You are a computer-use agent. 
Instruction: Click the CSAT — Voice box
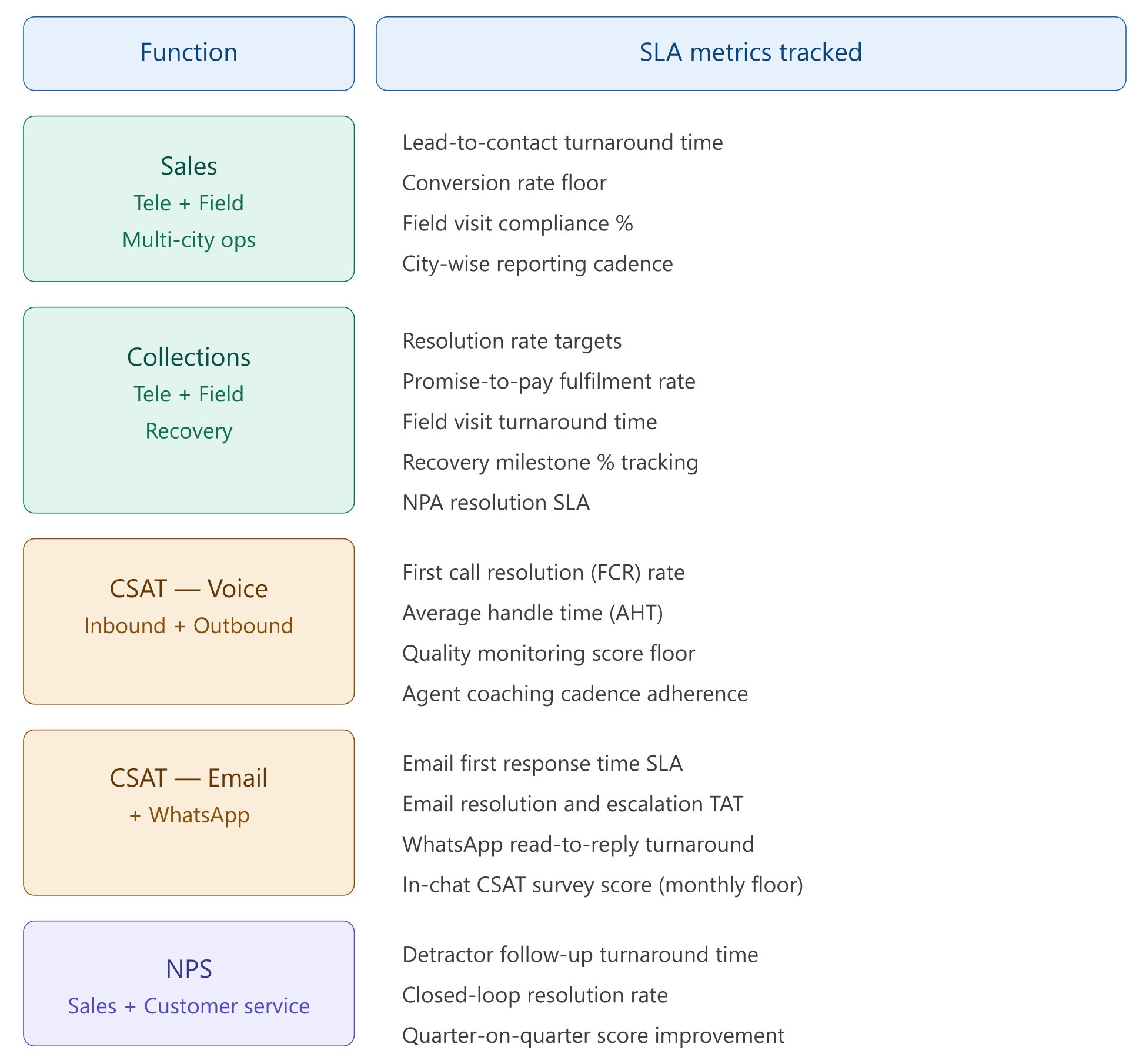(189, 621)
